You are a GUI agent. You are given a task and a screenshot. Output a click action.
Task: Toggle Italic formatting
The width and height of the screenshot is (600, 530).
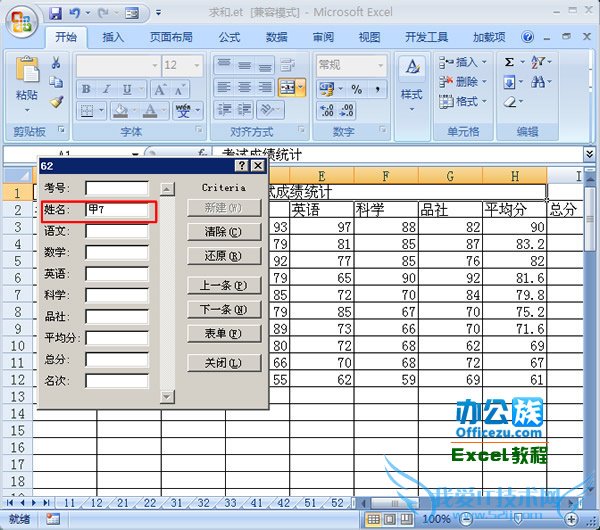107,89
